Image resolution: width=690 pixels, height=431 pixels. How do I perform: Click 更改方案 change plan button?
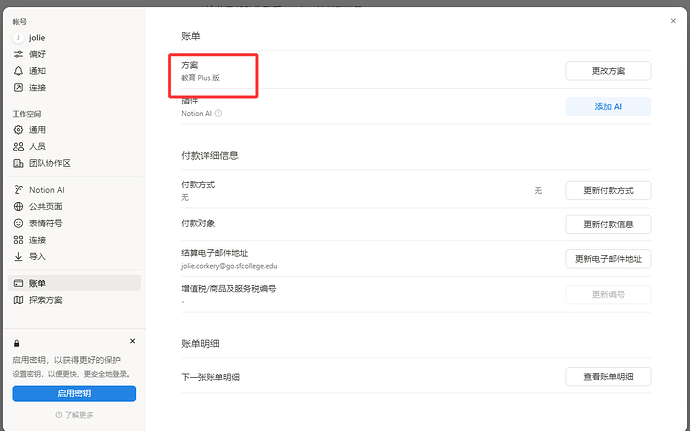click(x=608, y=71)
